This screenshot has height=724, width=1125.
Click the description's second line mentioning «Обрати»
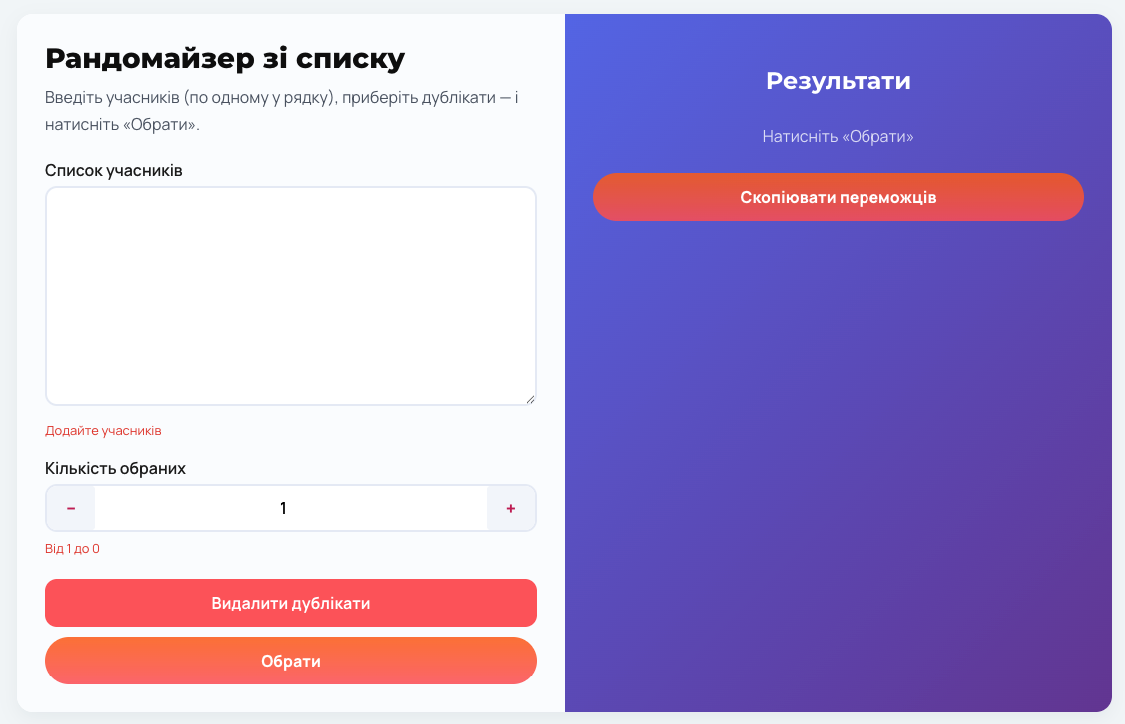(122, 126)
